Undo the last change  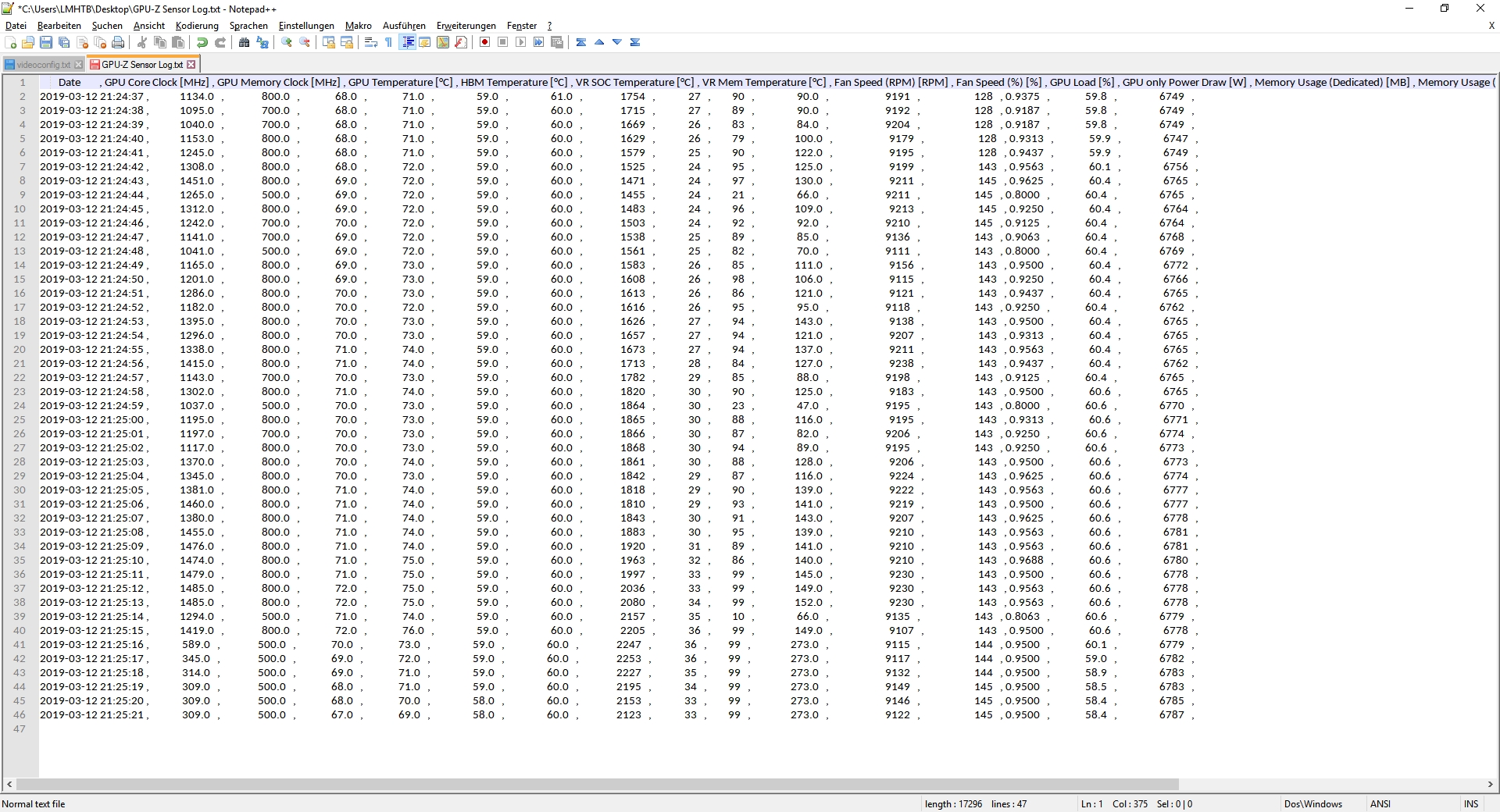click(x=202, y=43)
